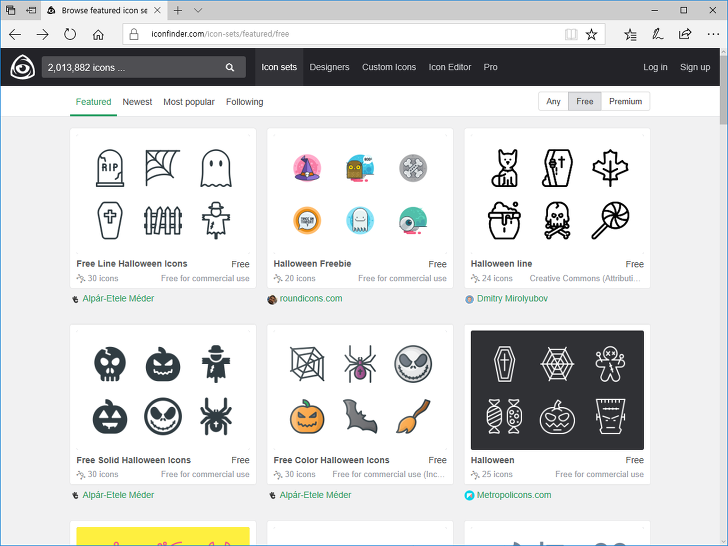Click the web notes pen icon
The height and width of the screenshot is (546, 728).
coord(657,34)
